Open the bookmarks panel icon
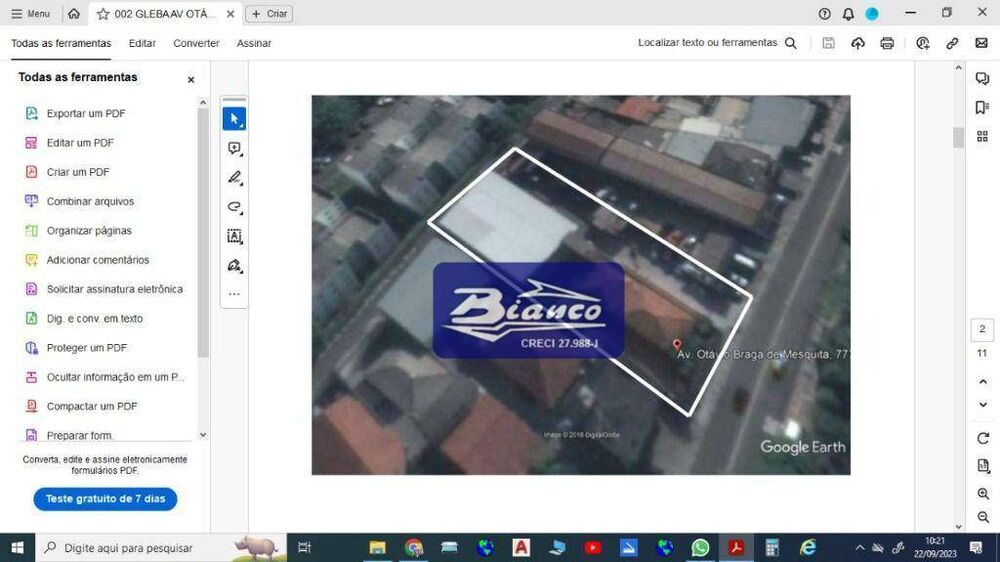The width and height of the screenshot is (1000, 562). pyautogui.click(x=982, y=107)
